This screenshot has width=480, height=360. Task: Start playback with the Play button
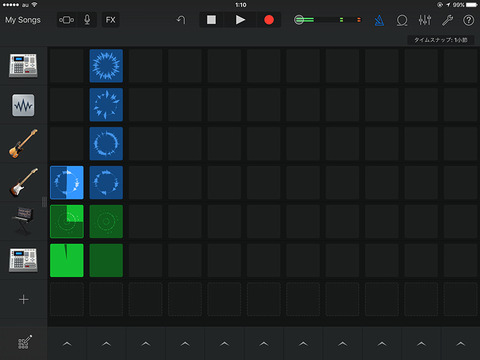tap(240, 20)
